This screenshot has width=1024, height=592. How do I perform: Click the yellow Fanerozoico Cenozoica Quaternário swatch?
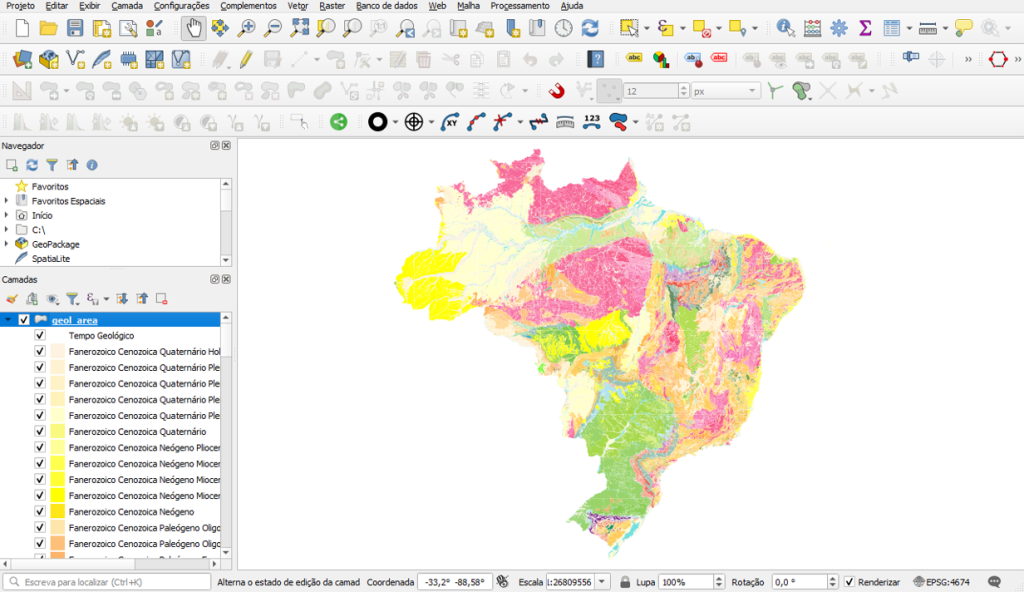[57, 432]
